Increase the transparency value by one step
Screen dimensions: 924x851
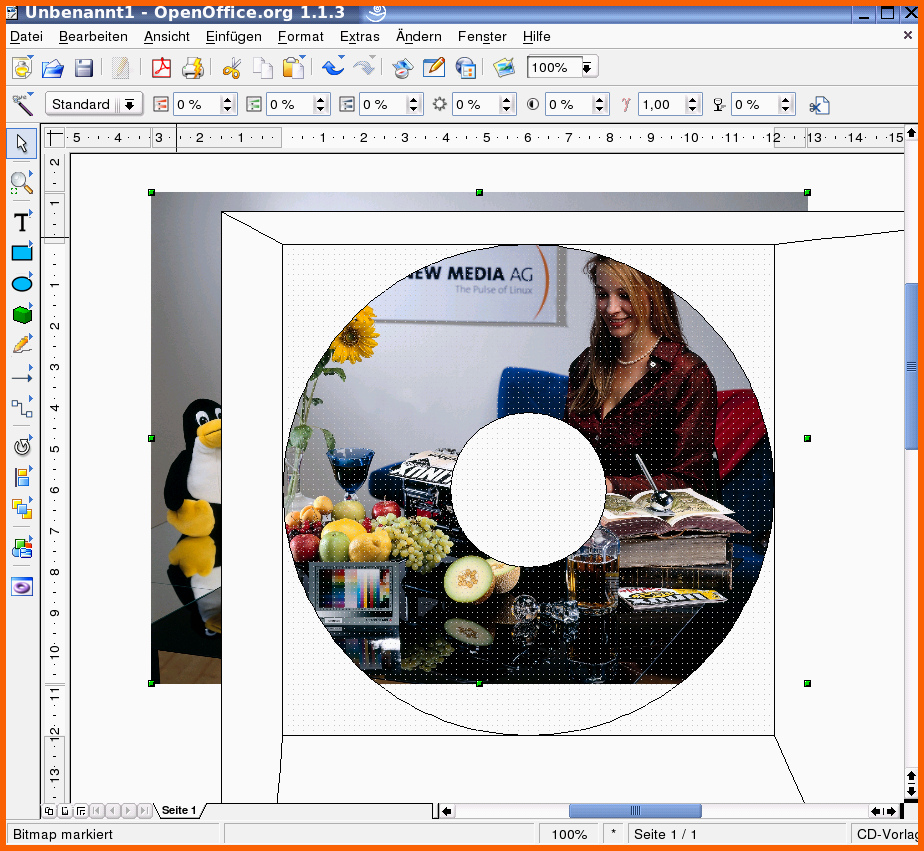pyautogui.click(x=786, y=100)
